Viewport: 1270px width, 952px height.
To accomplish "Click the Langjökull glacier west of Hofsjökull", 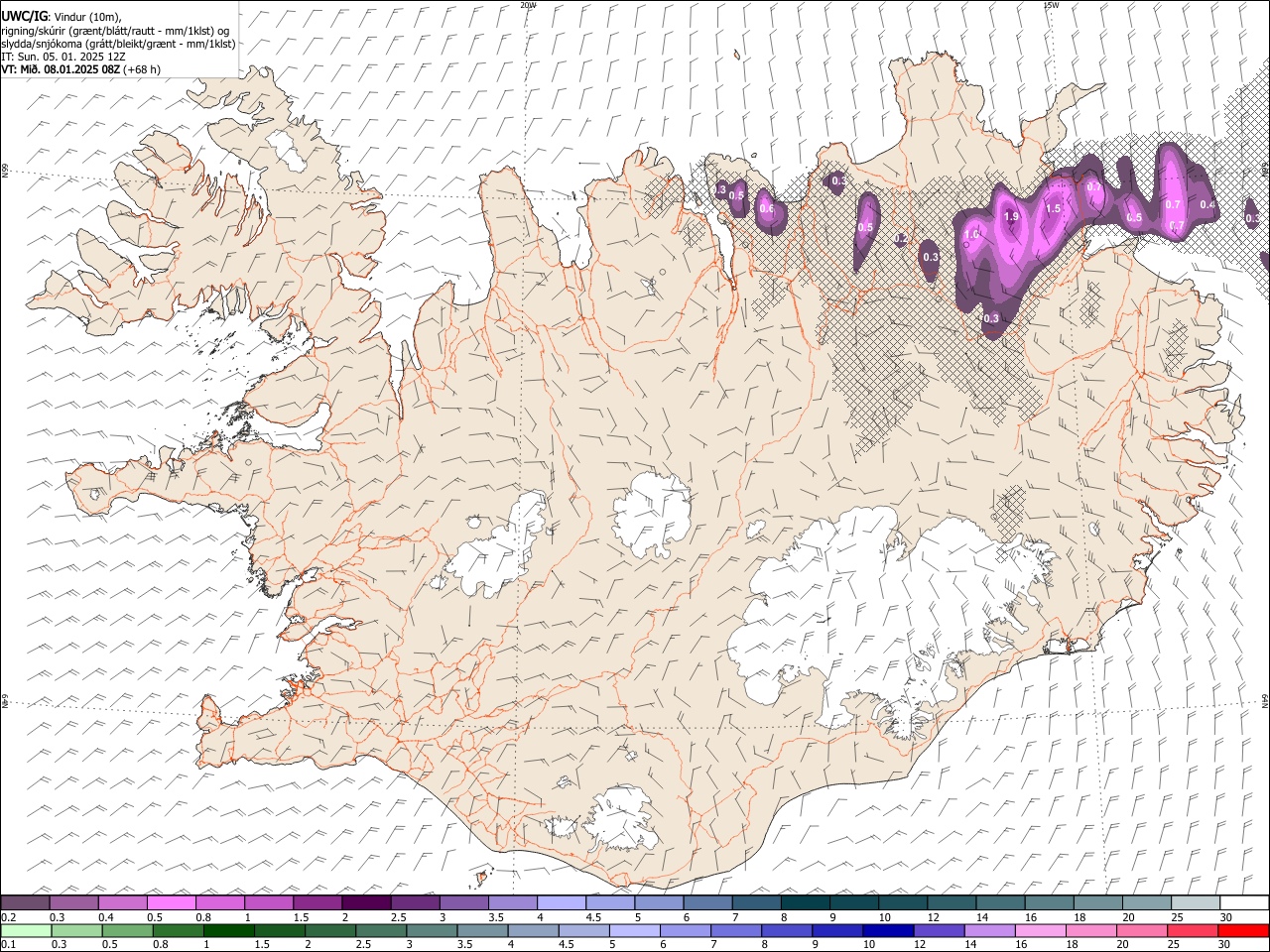I will [501, 550].
